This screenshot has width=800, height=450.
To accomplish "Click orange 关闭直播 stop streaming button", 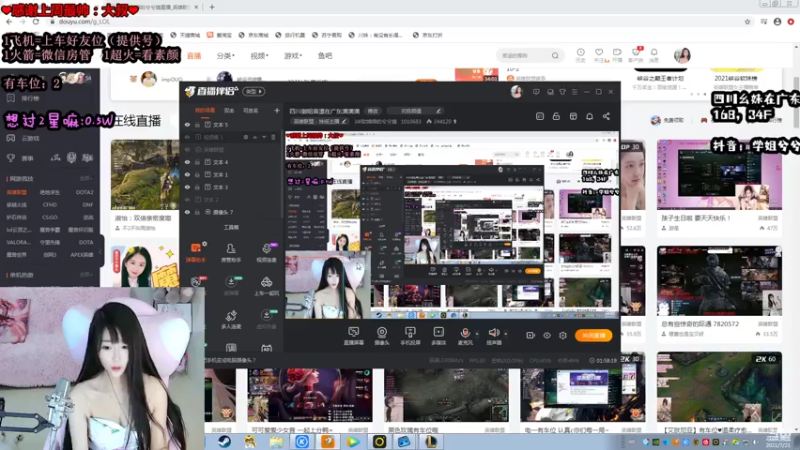I will 593,335.
